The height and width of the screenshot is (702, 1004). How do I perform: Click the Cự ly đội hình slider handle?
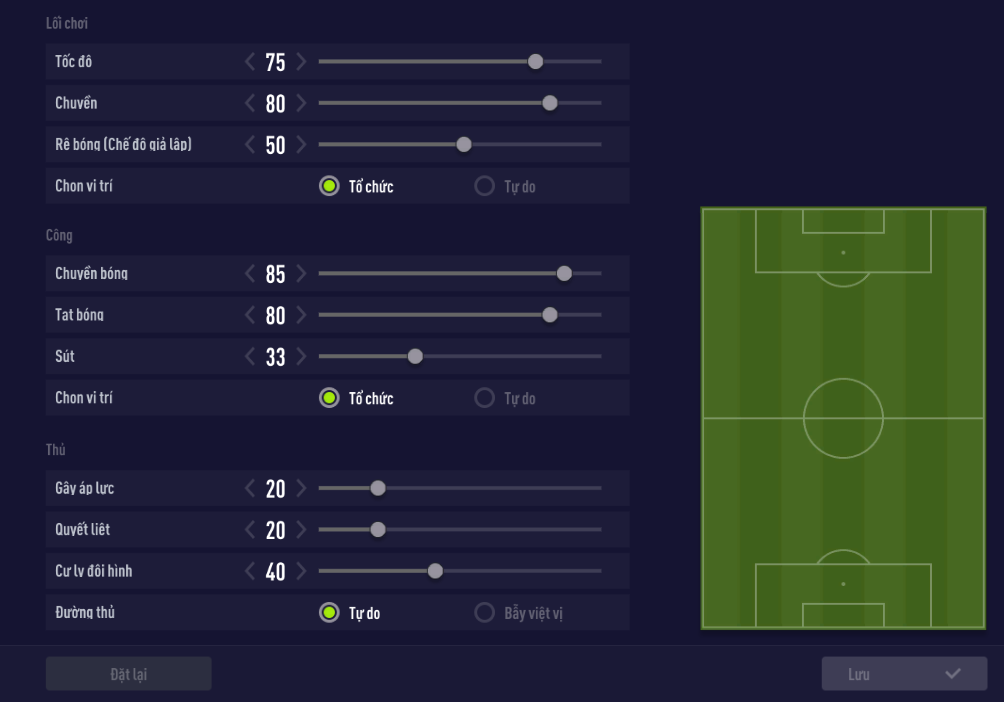[x=435, y=571]
